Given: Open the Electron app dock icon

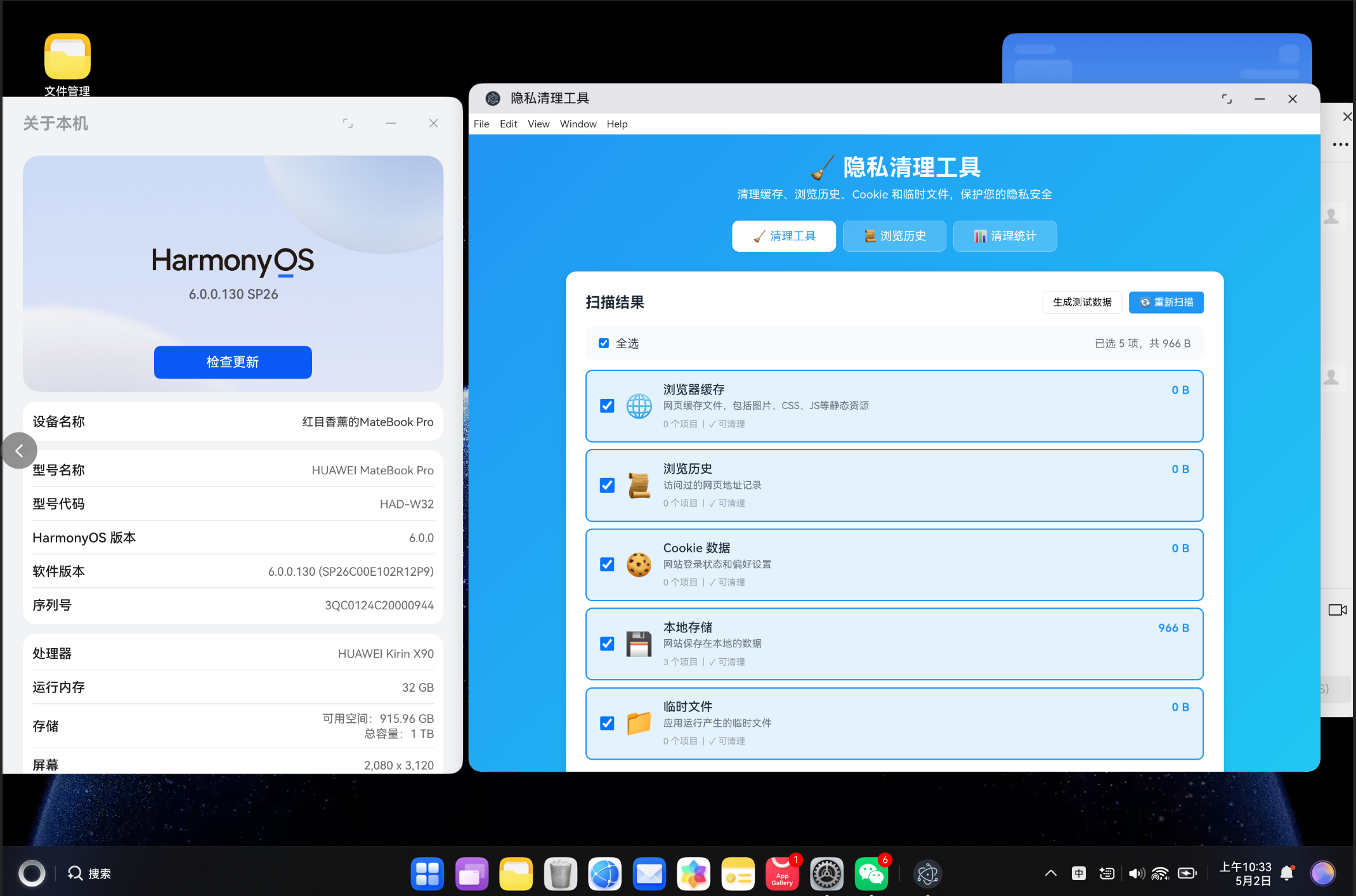Looking at the screenshot, I should pos(928,874).
